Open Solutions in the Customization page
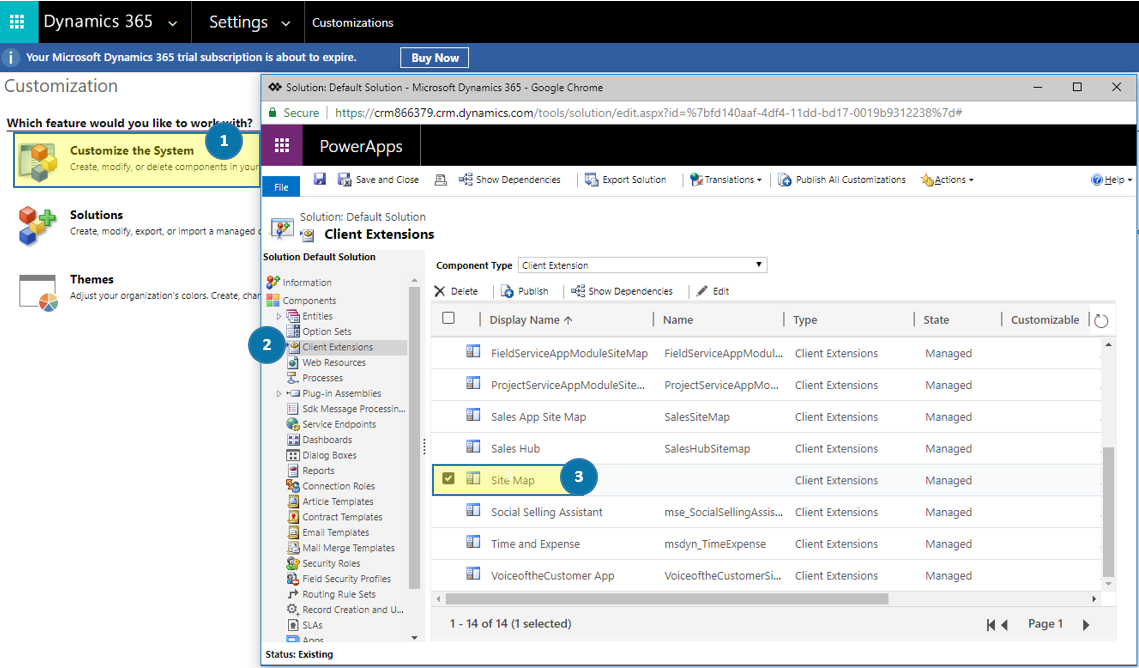 [96, 215]
